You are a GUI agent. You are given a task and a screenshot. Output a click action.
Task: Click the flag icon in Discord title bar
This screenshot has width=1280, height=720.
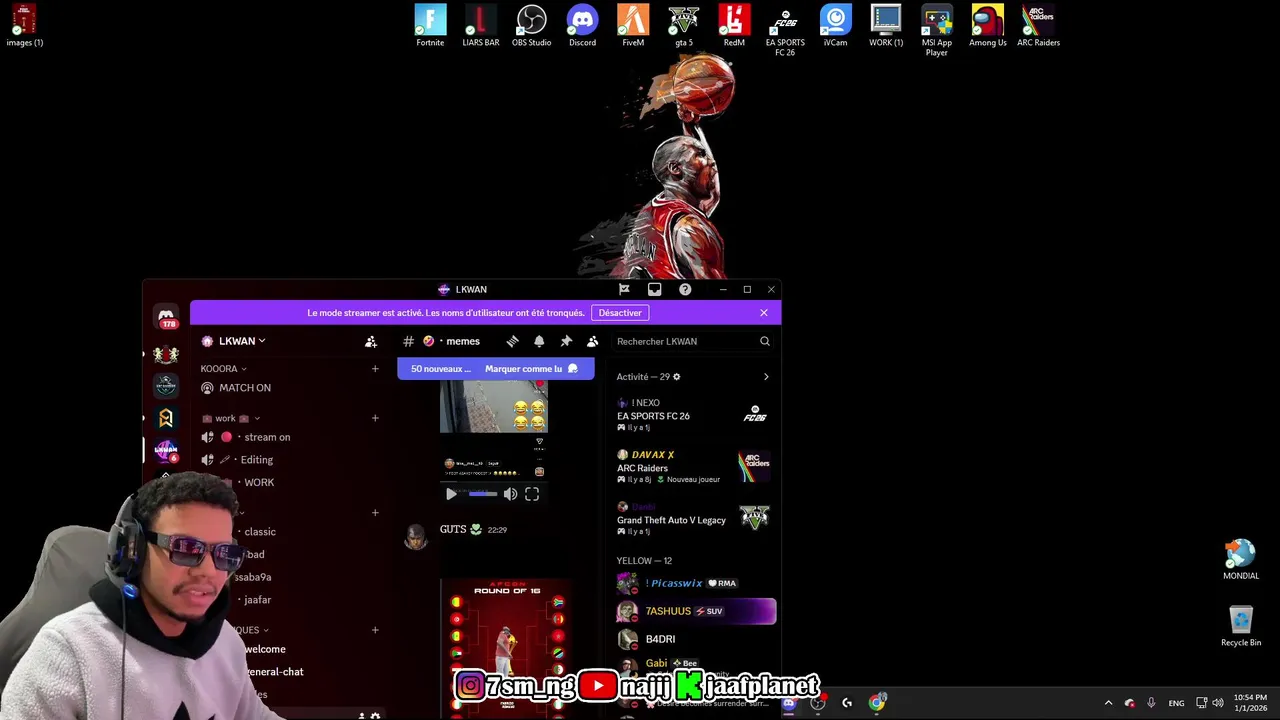pyautogui.click(x=624, y=289)
